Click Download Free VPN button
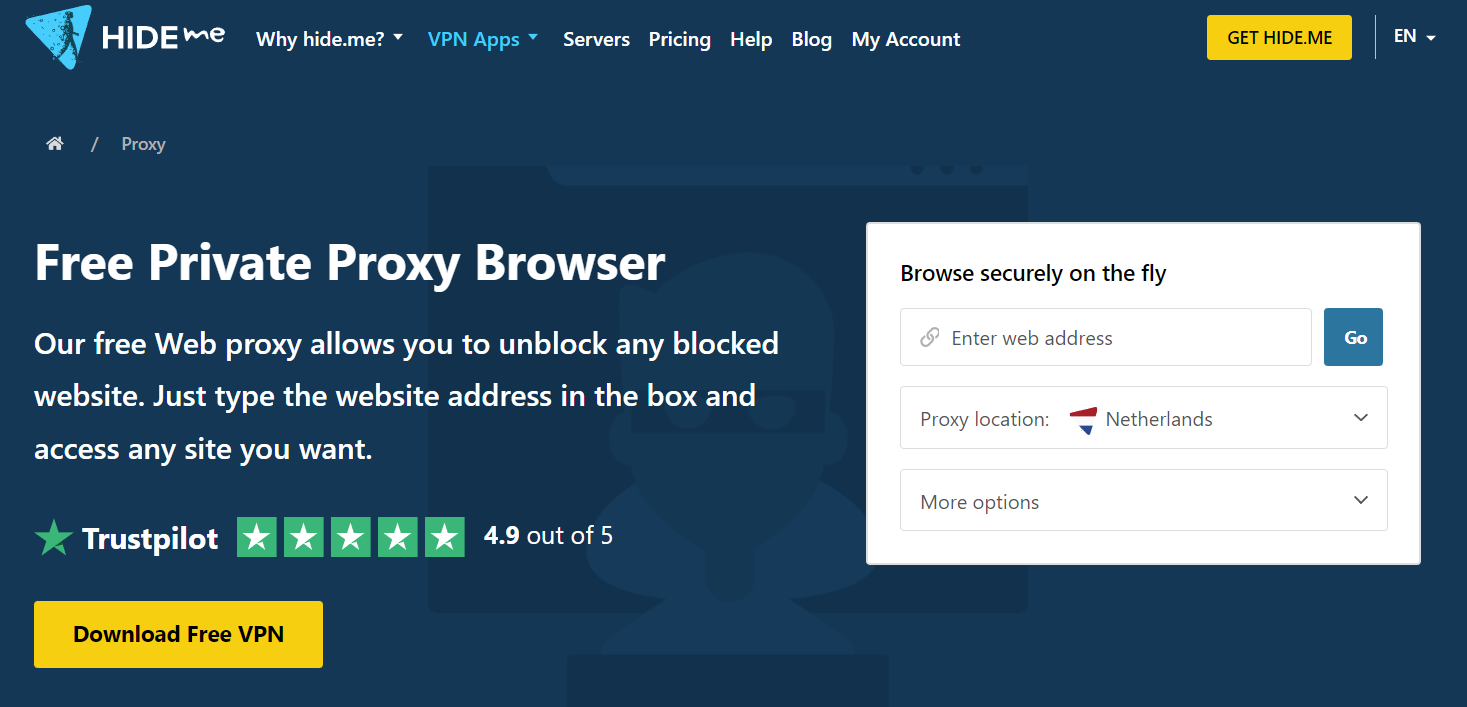The image size is (1467, 707). pos(178,634)
